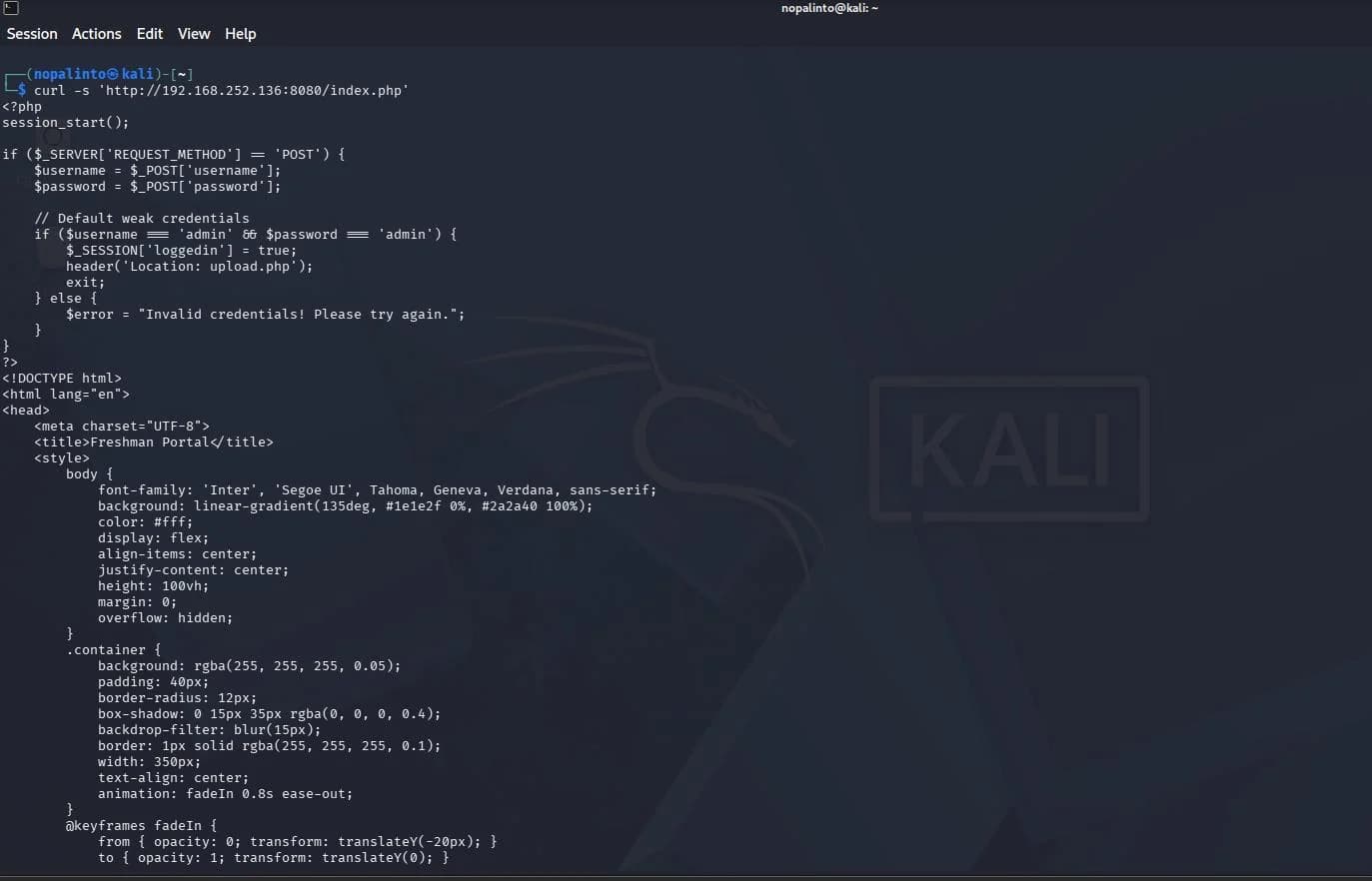Click the 'Freshman Portal' title line
Viewport: 1372px width, 881px height.
[x=154, y=441]
